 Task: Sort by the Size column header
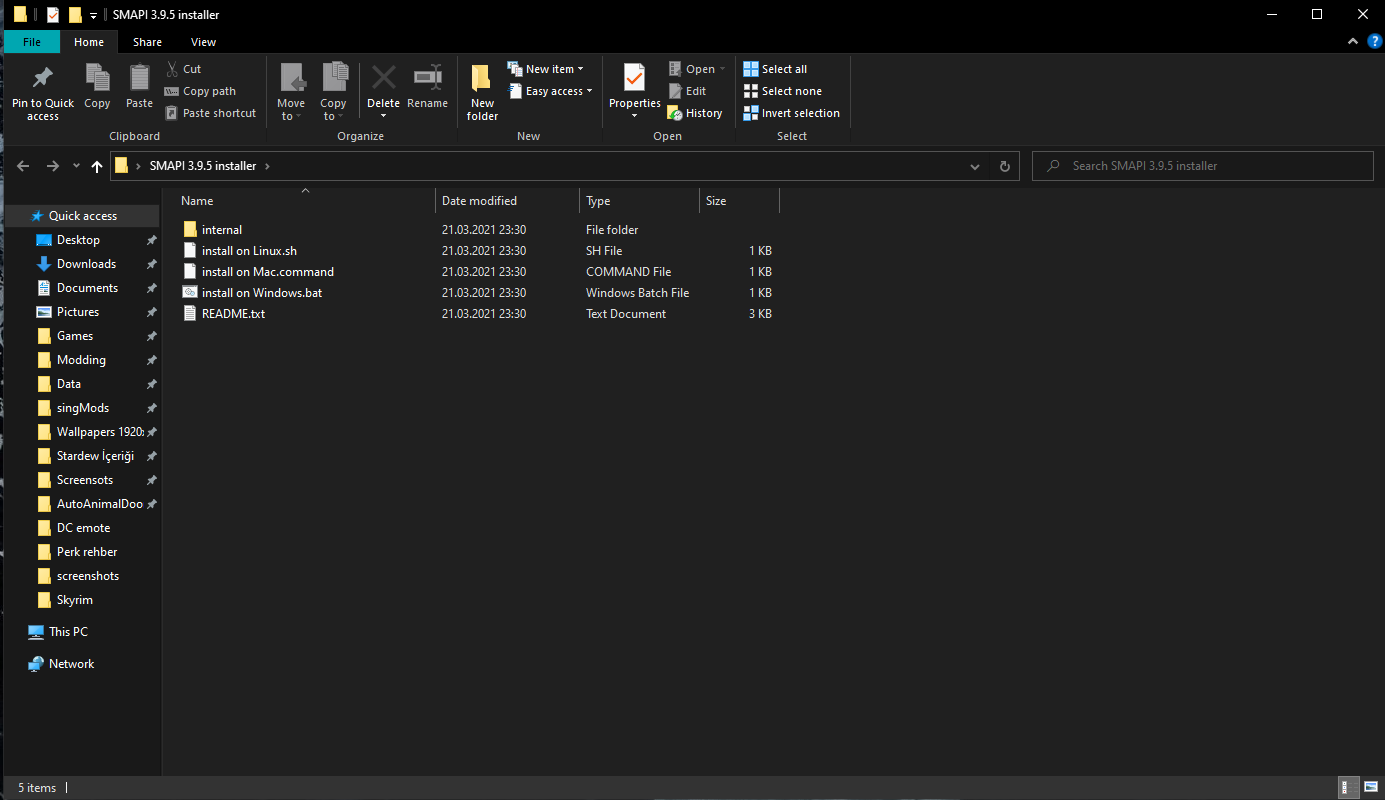739,201
